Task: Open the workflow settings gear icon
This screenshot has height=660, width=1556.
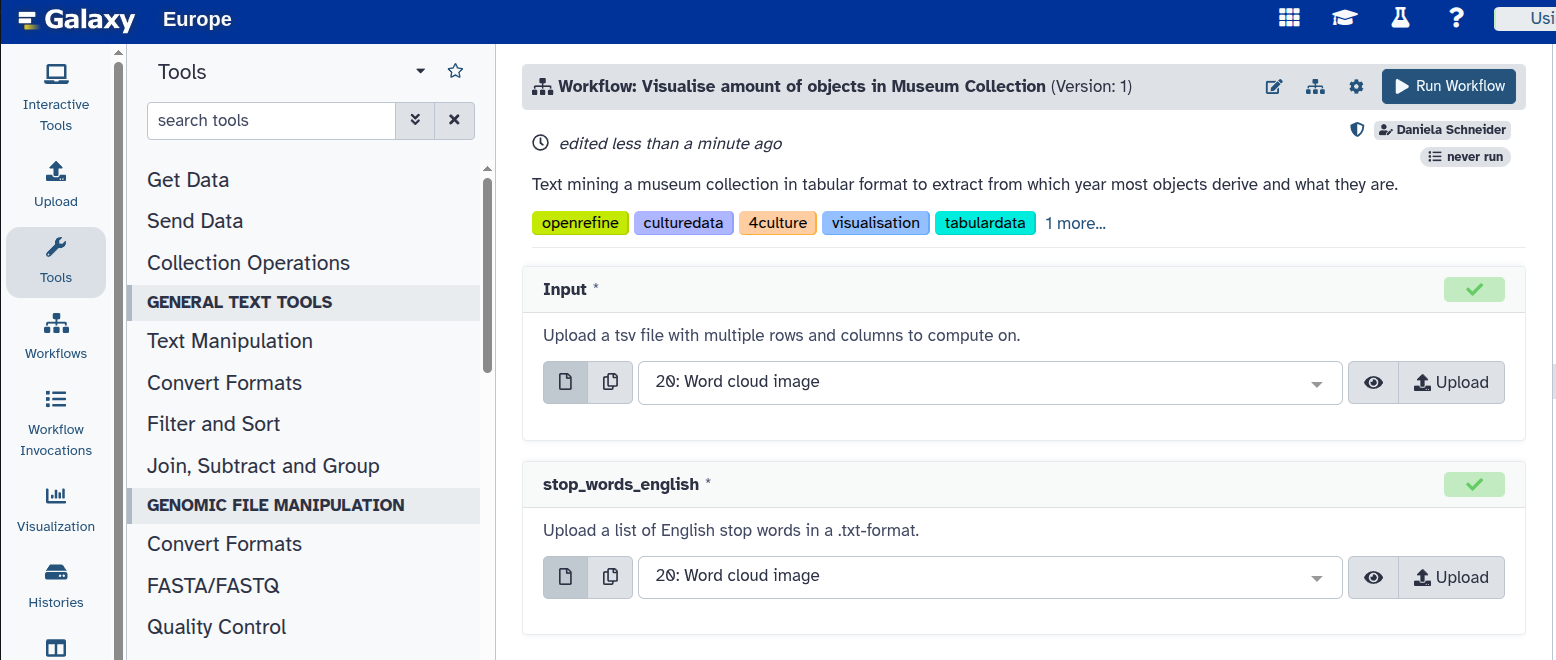Action: pyautogui.click(x=1356, y=87)
